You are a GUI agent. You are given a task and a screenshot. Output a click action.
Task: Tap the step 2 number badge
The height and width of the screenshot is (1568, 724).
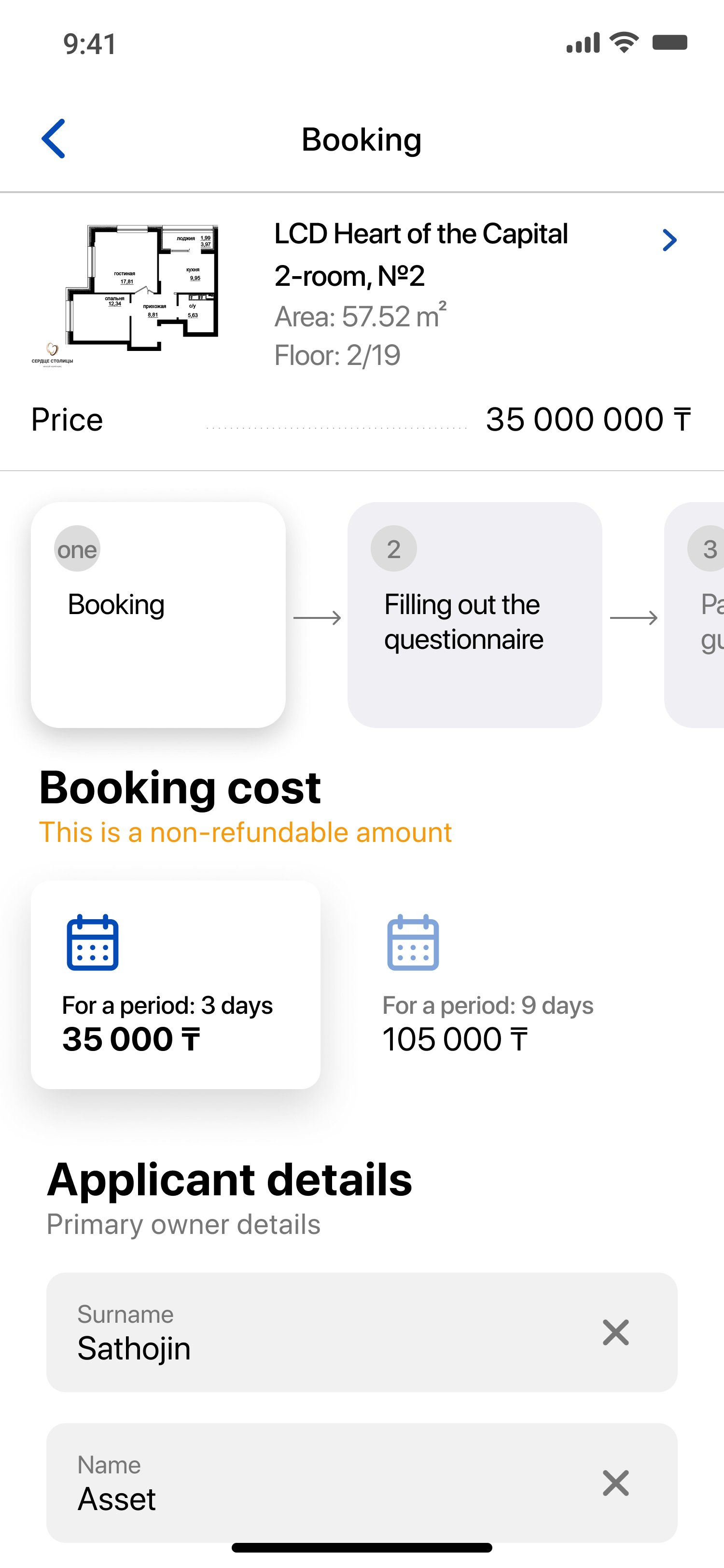(394, 548)
